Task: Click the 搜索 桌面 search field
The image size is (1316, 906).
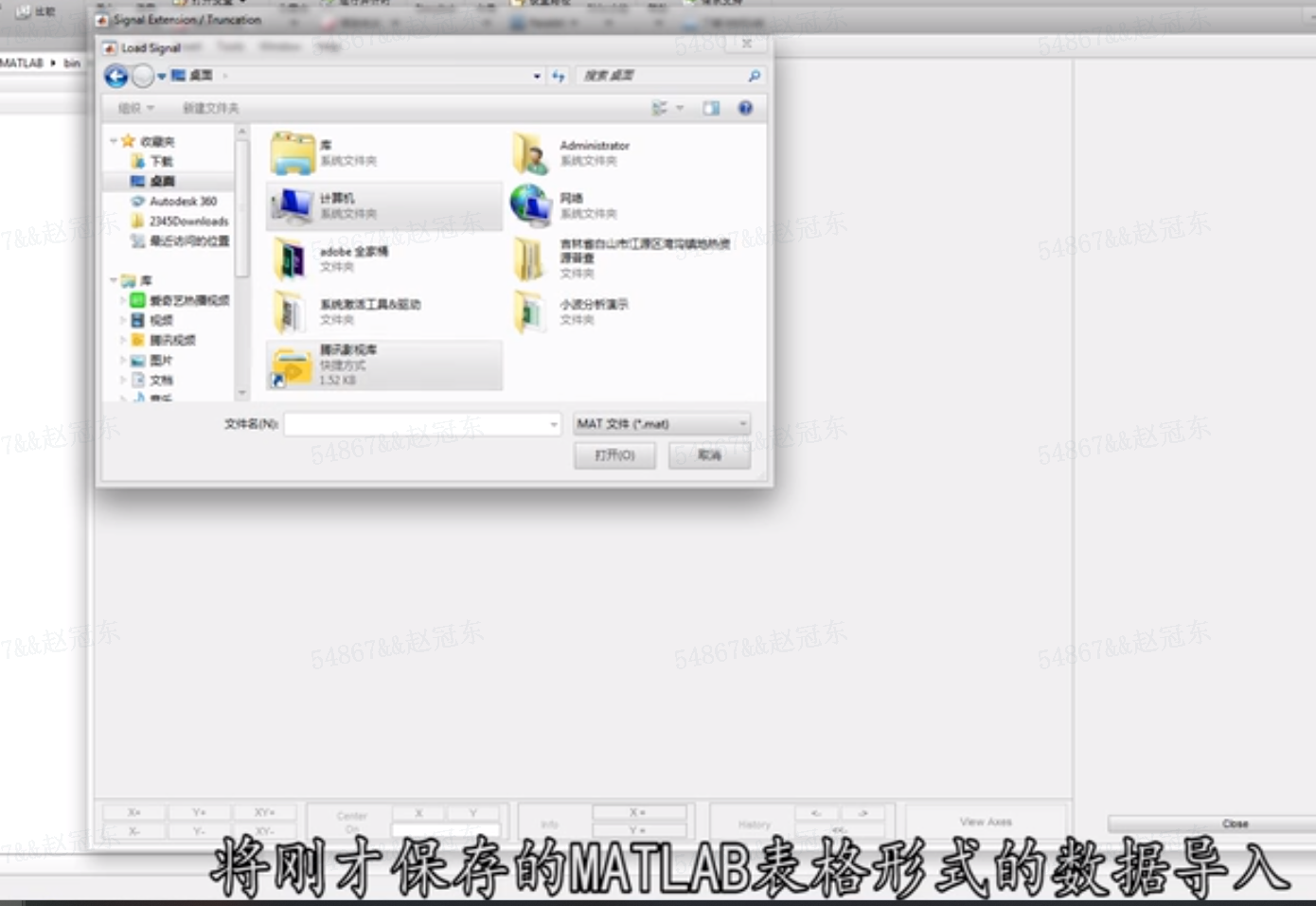Action: coord(660,76)
